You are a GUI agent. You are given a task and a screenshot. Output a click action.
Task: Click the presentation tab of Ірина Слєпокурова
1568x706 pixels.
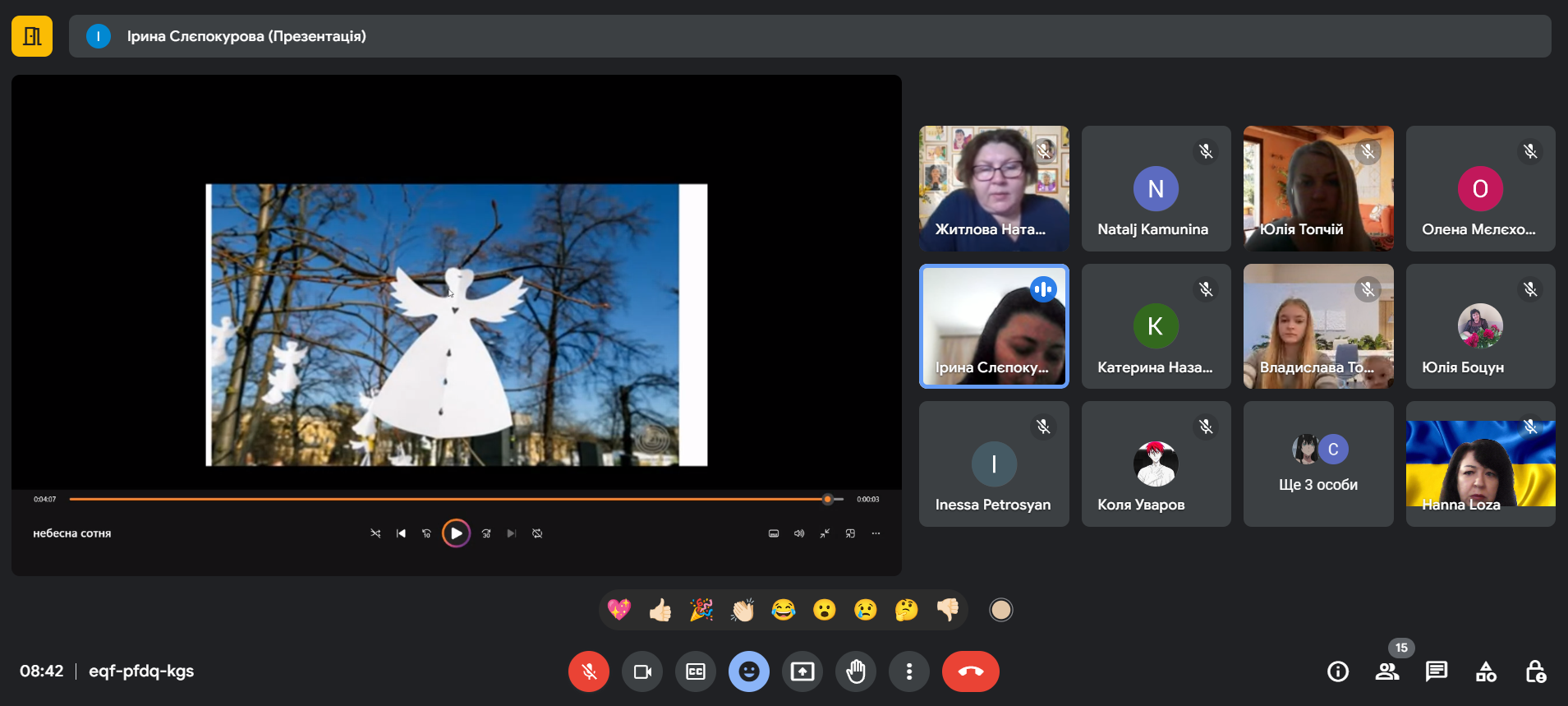click(246, 36)
